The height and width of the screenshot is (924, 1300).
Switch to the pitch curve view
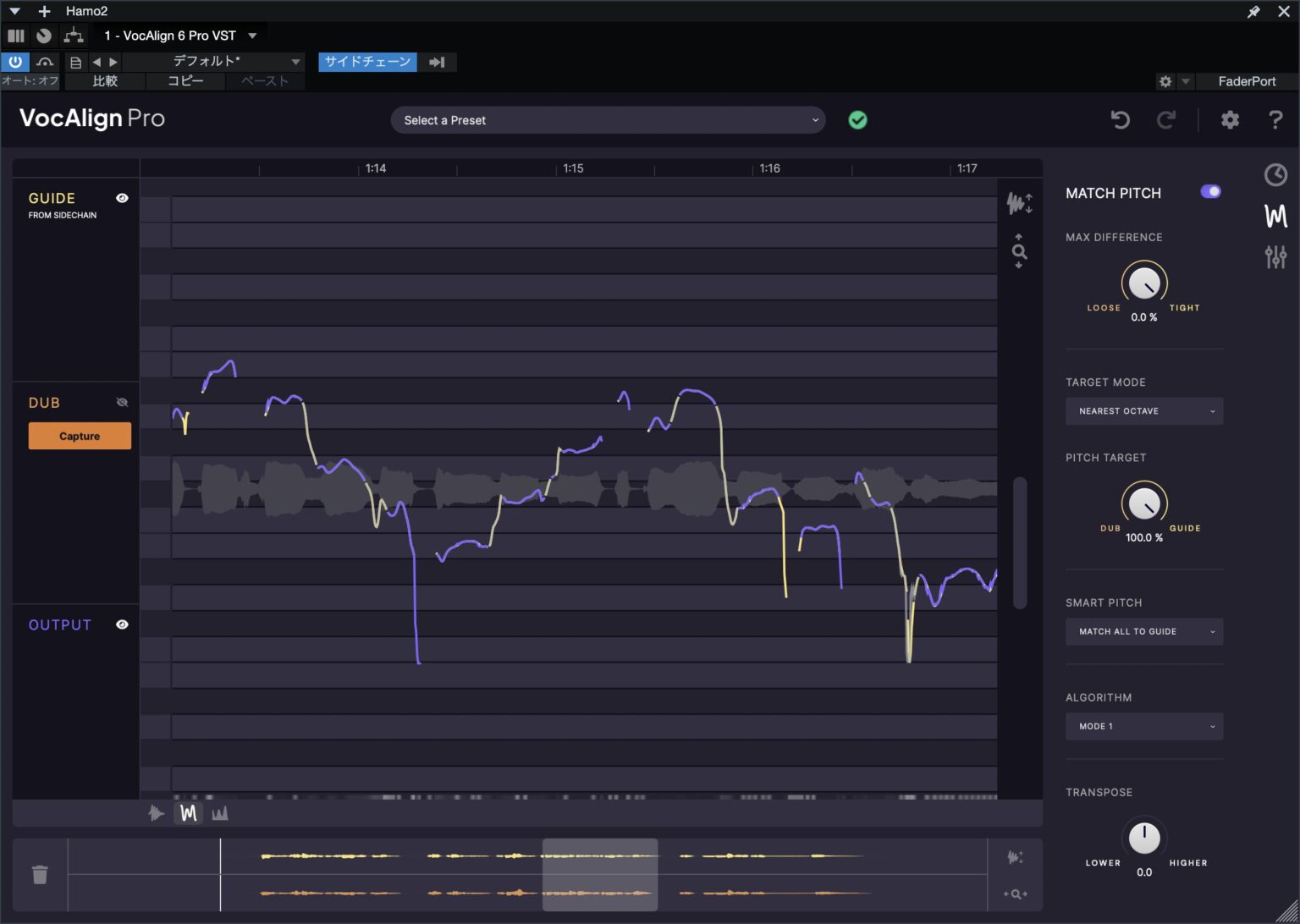[188, 813]
